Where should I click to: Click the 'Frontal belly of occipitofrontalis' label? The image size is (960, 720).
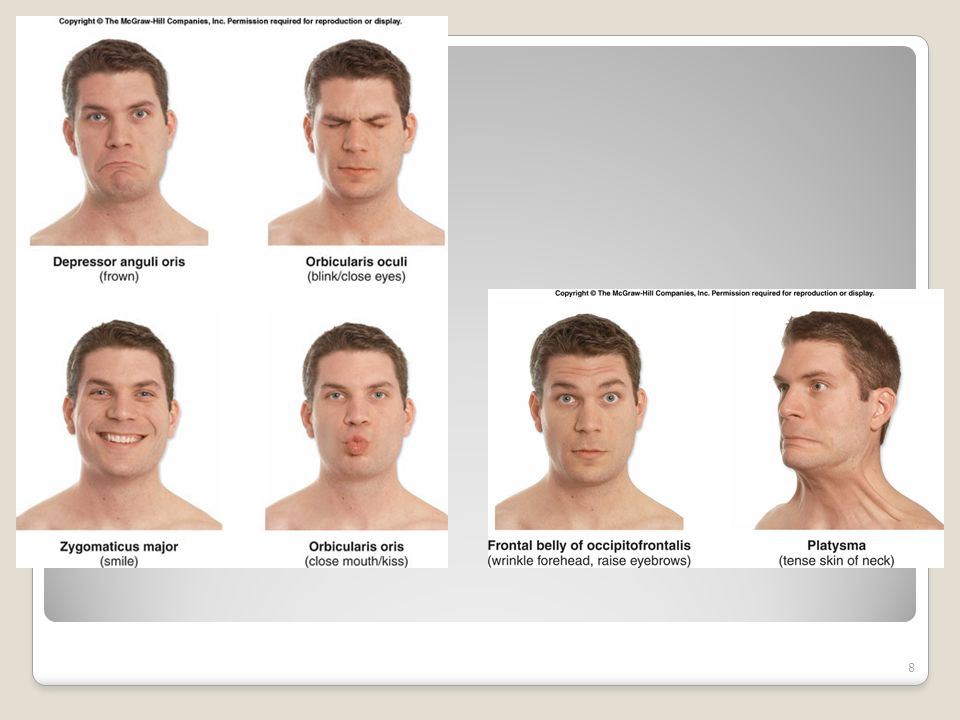589,545
